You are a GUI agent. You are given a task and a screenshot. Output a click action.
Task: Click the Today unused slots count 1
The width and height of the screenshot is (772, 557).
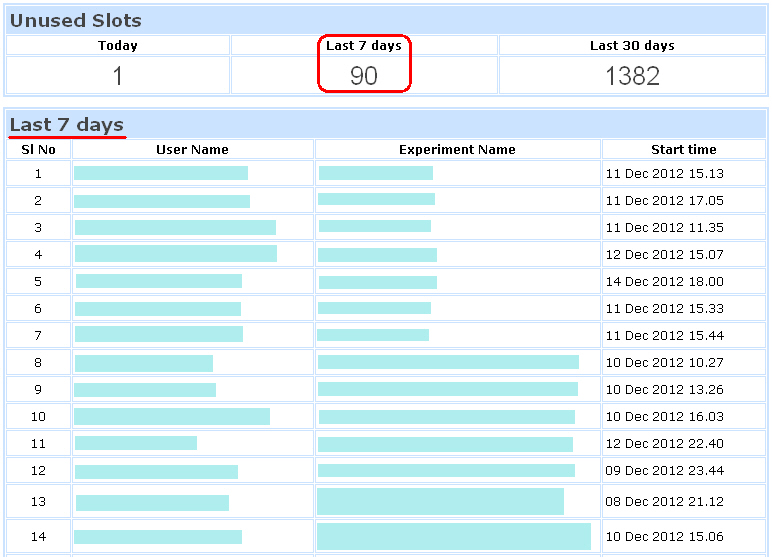click(x=118, y=76)
